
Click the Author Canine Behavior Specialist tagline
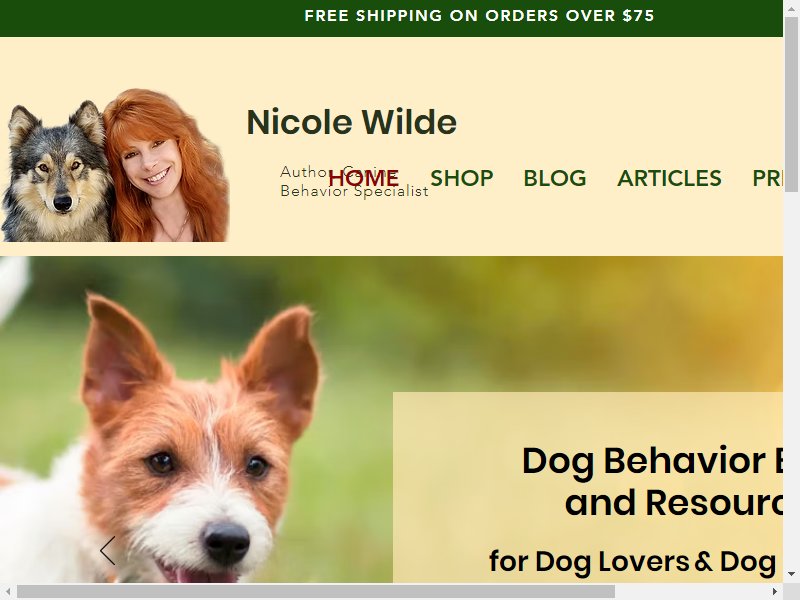tap(354, 181)
